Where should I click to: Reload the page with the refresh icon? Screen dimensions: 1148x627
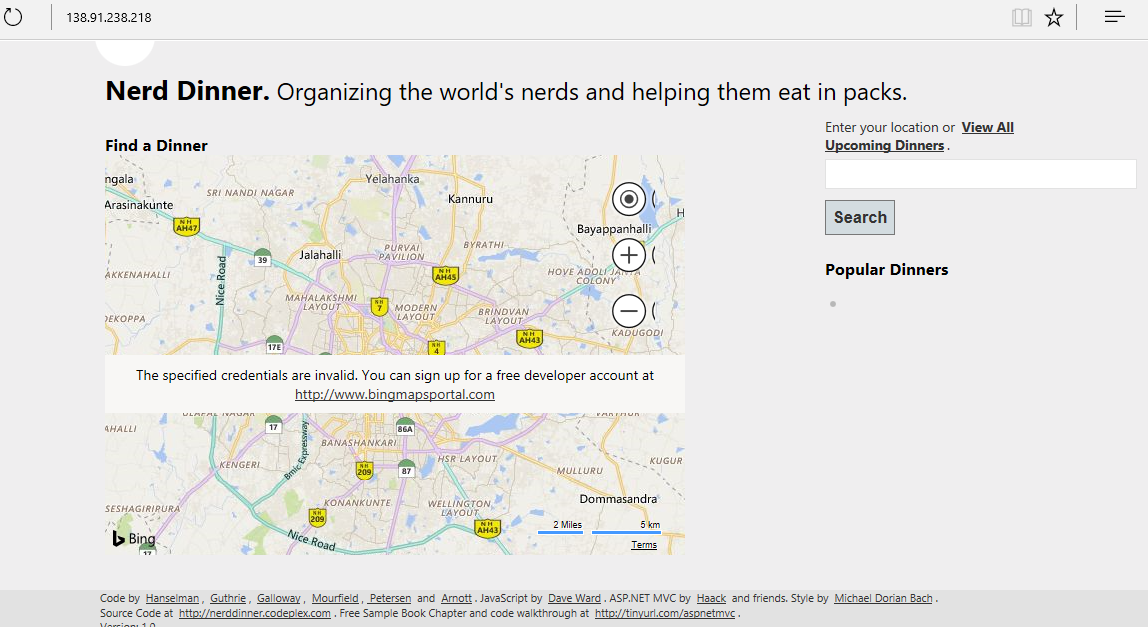point(13,17)
